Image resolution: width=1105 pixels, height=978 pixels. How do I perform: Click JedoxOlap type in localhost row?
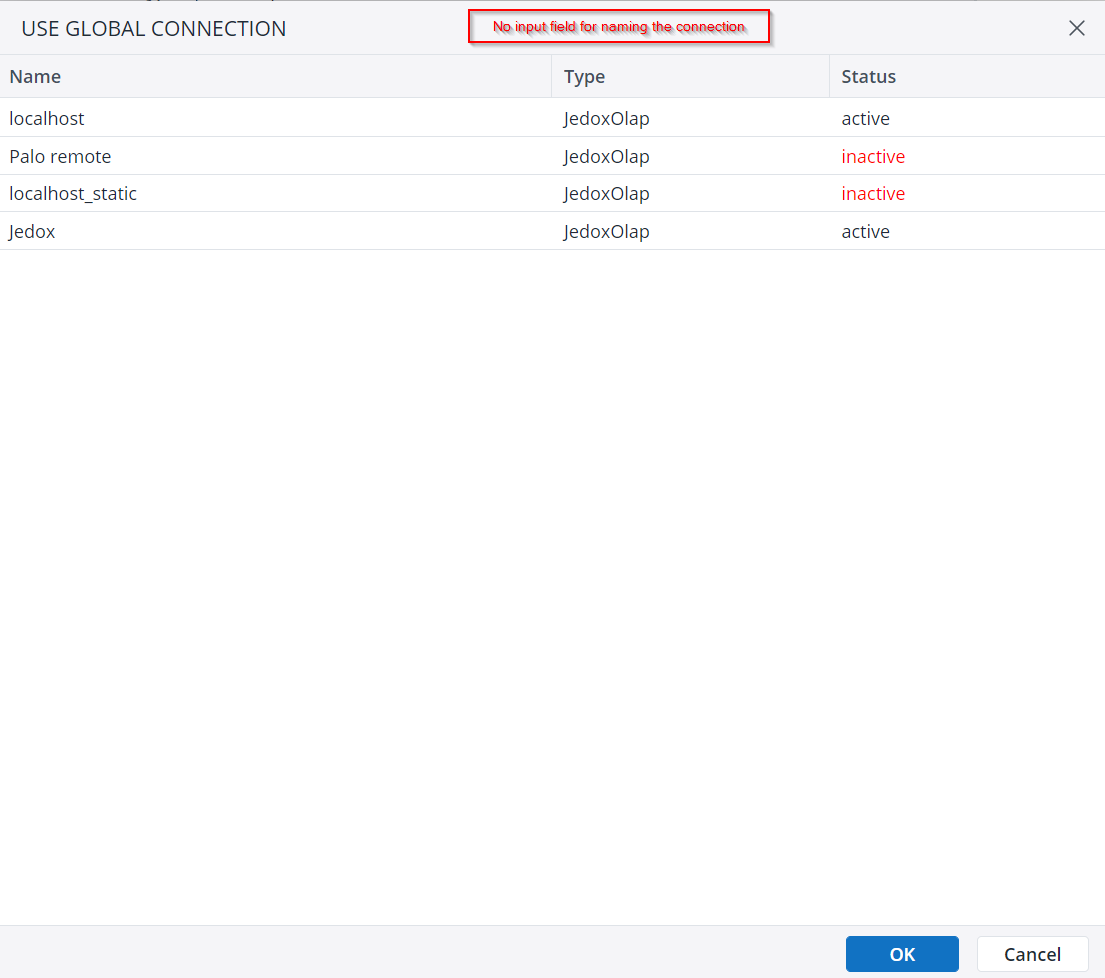606,118
